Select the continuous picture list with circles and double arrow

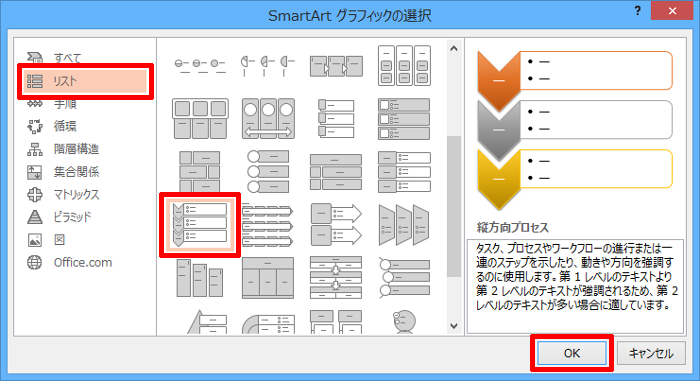pos(268,118)
